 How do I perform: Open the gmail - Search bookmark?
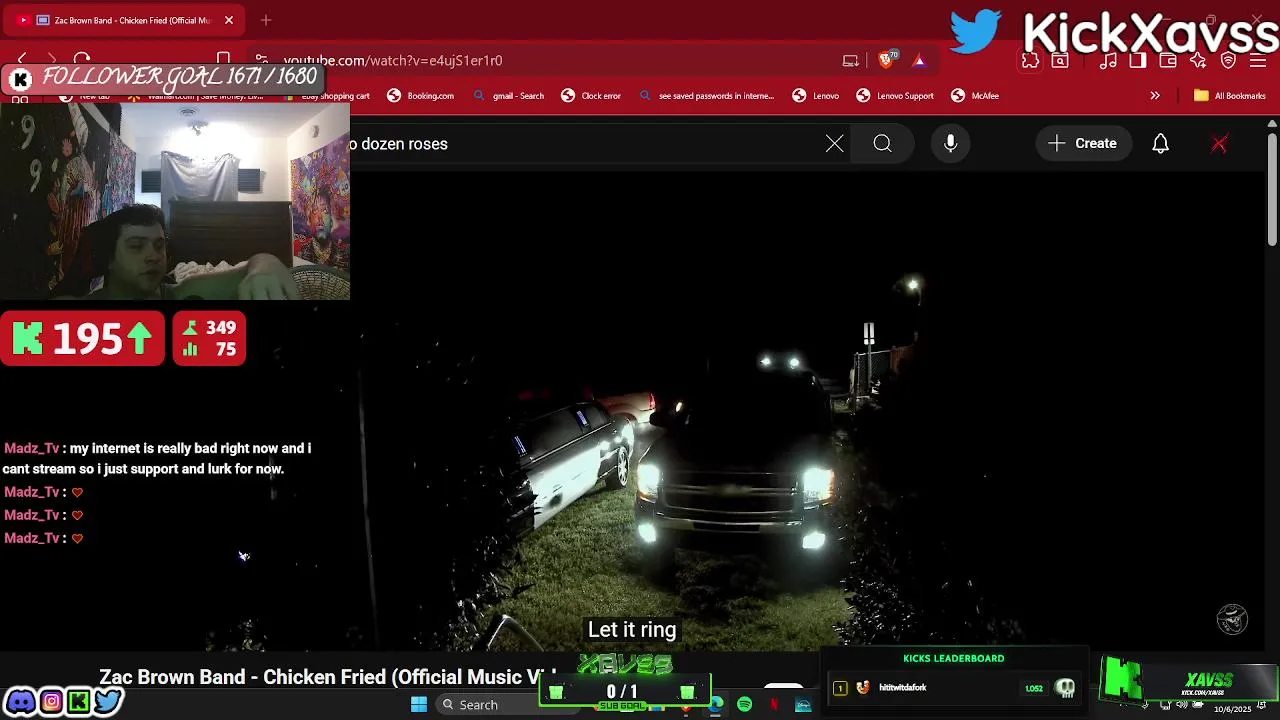(x=508, y=96)
